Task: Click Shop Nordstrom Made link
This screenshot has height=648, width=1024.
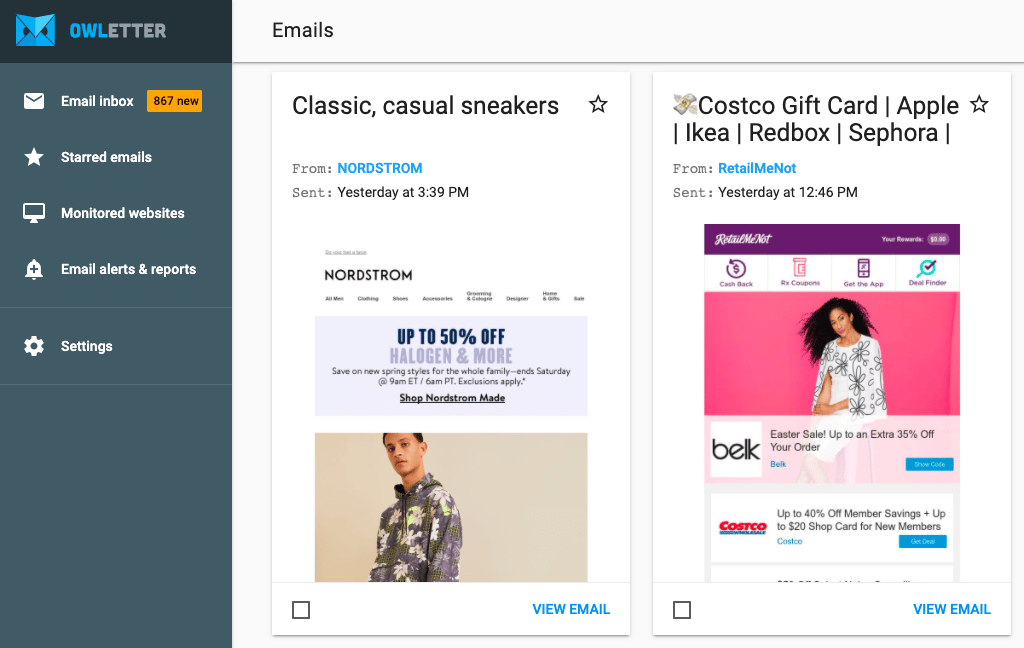Action: [452, 398]
